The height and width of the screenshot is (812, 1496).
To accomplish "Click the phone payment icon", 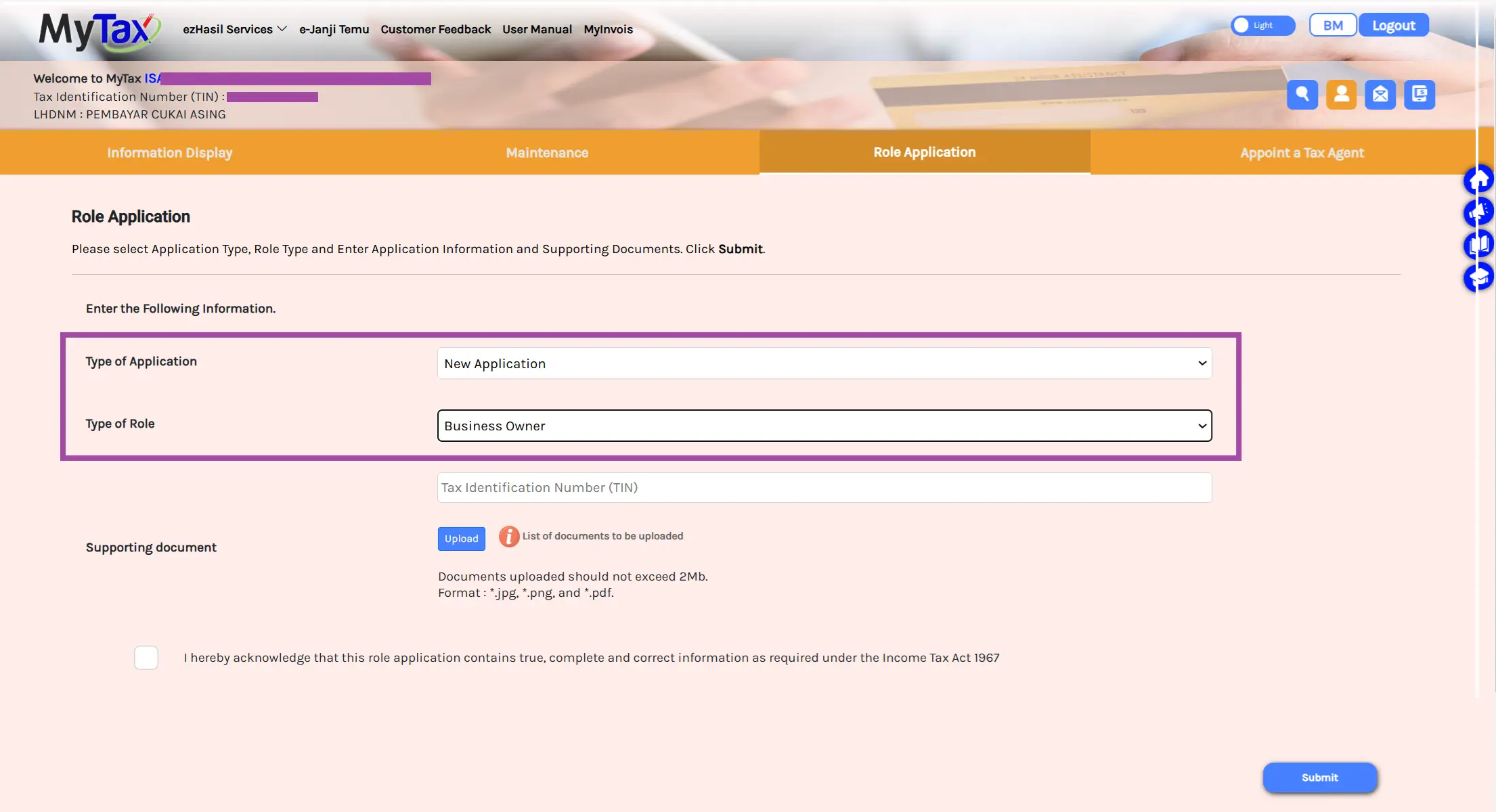I will point(1420,95).
